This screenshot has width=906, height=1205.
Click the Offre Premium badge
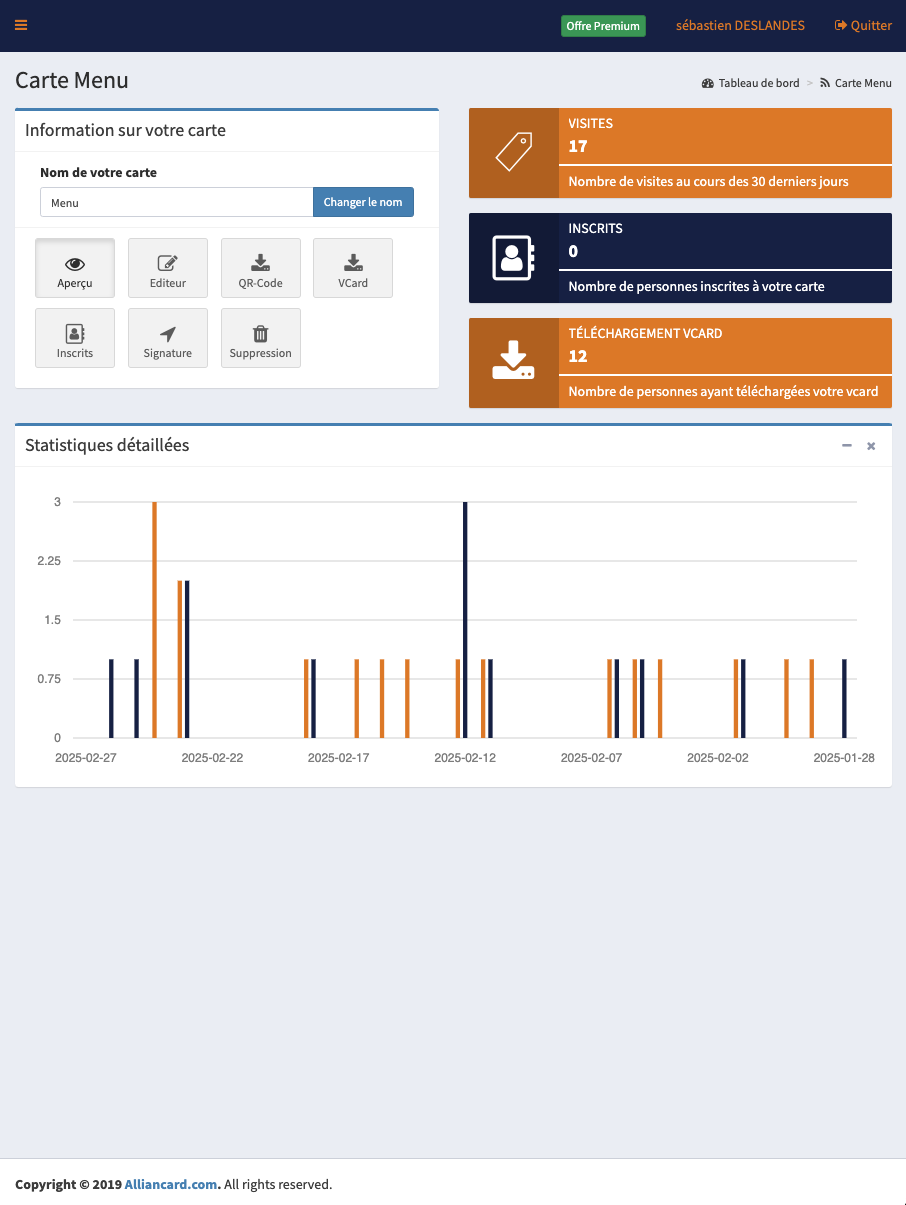[603, 26]
